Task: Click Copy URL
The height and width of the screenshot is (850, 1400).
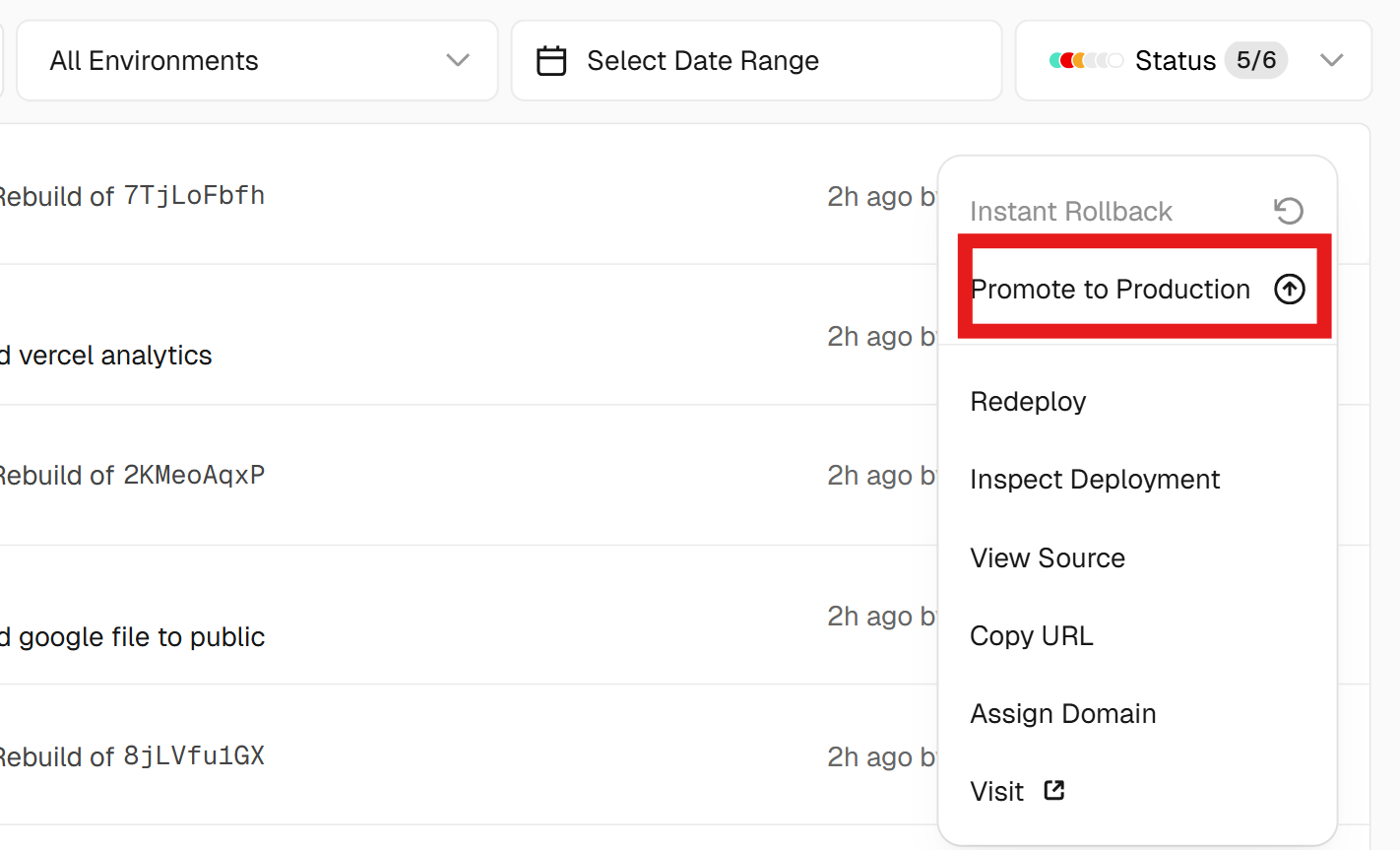Action: click(x=1032, y=635)
